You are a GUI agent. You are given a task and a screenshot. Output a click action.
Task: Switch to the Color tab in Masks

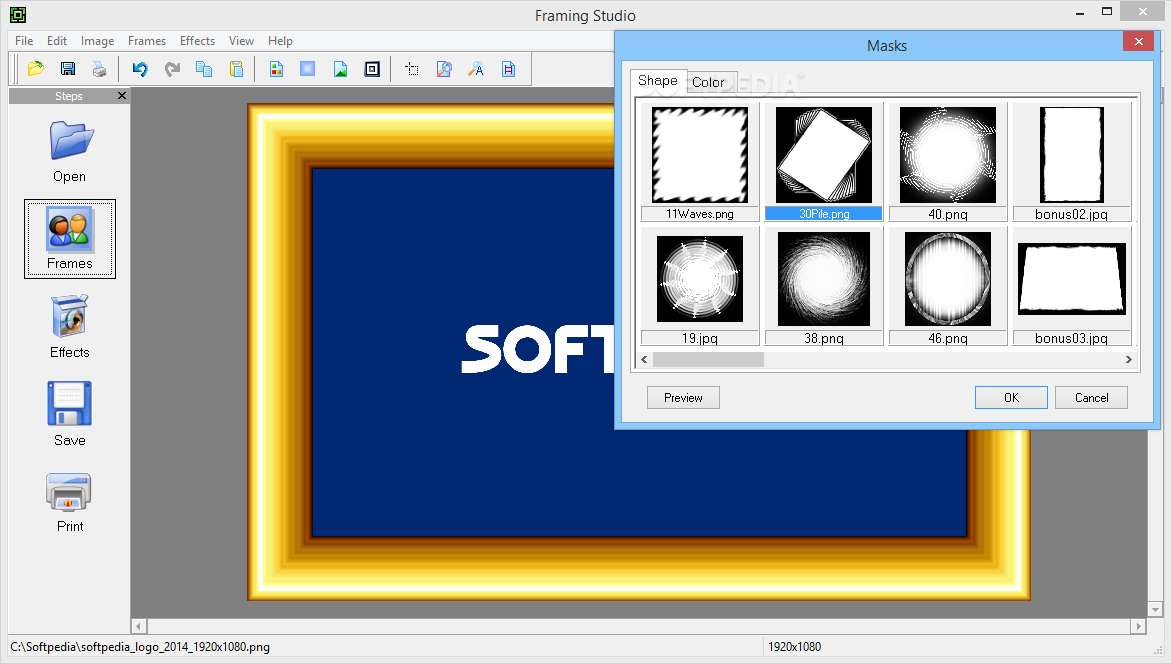[709, 82]
